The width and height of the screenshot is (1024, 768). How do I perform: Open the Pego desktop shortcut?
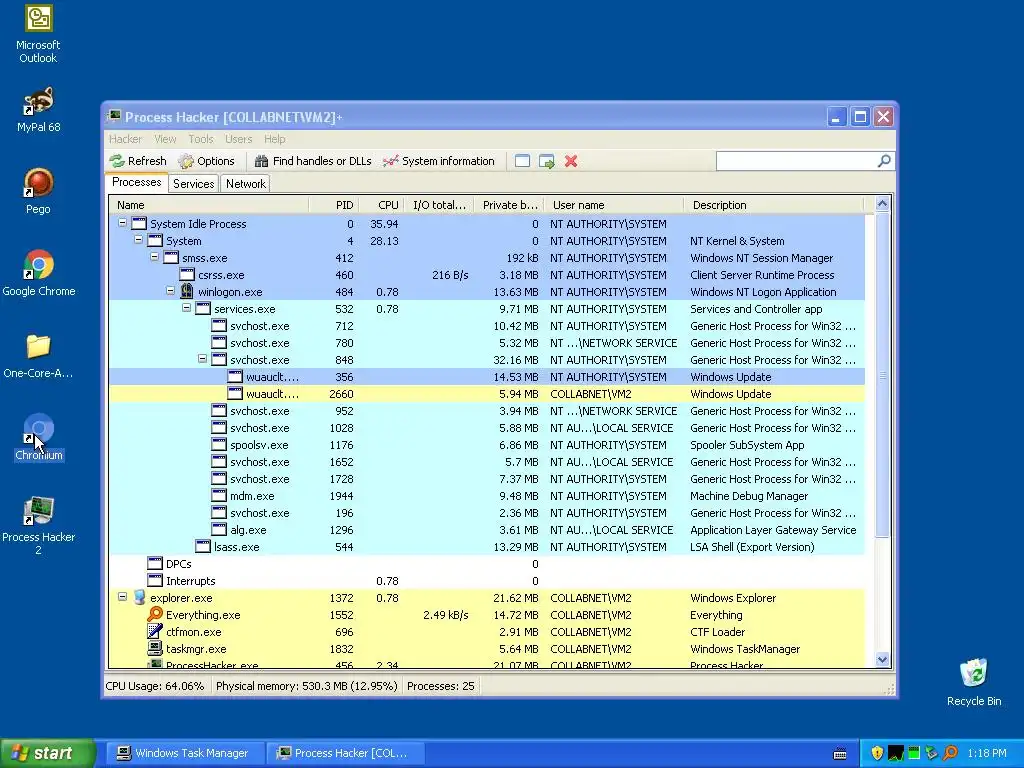tap(38, 191)
